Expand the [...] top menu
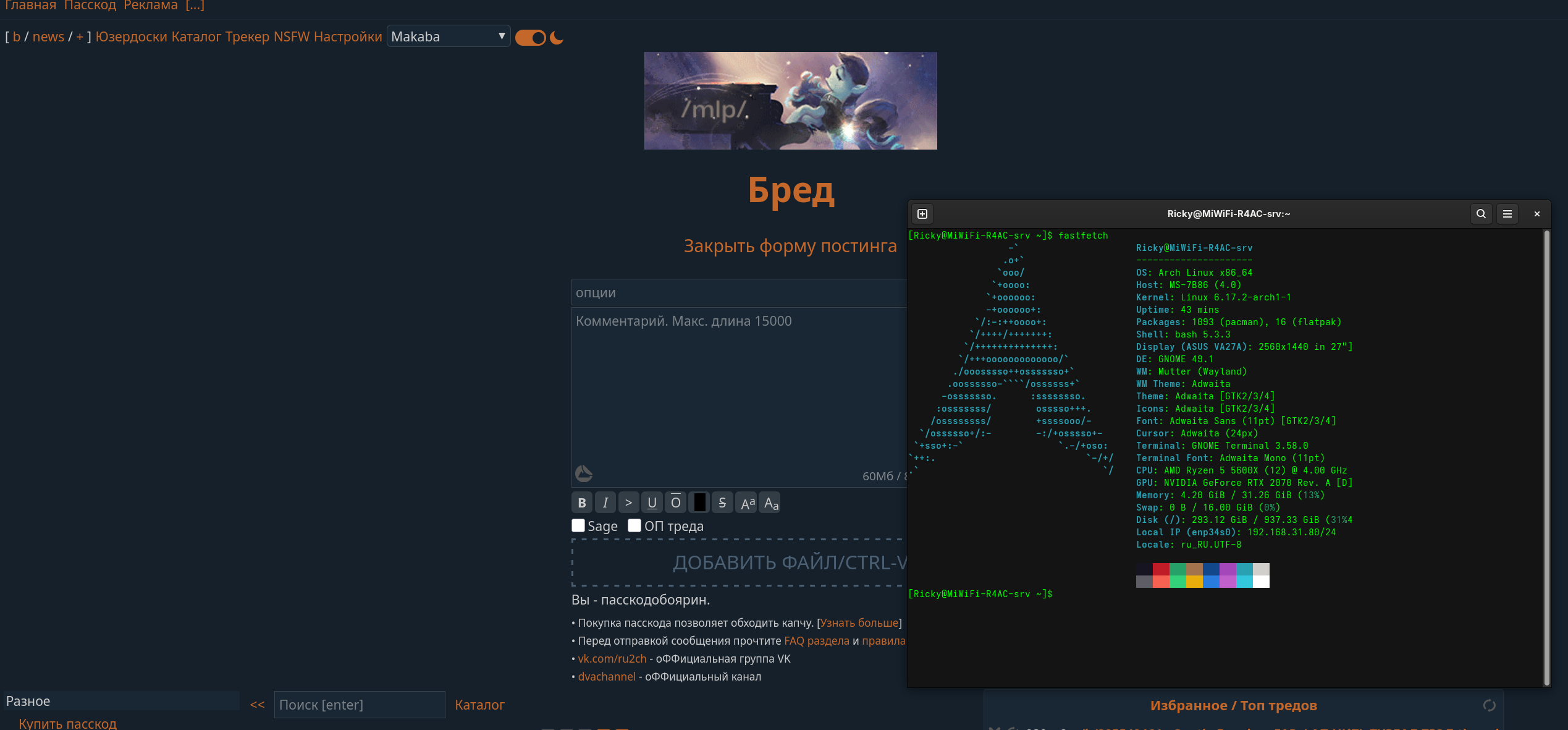Screen dimensions: 1568x730 (195, 6)
